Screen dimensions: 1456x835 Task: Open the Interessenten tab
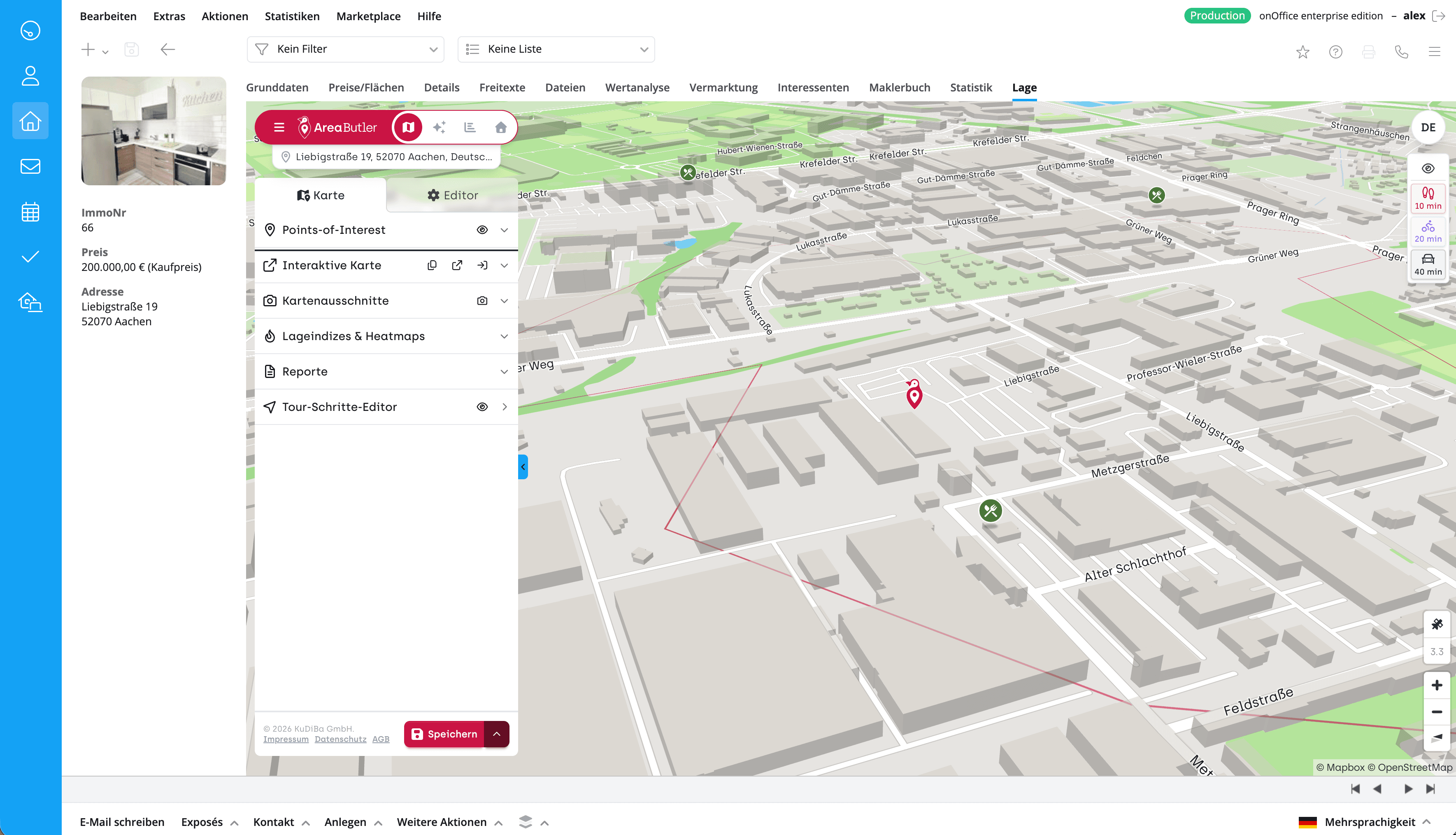(813, 88)
